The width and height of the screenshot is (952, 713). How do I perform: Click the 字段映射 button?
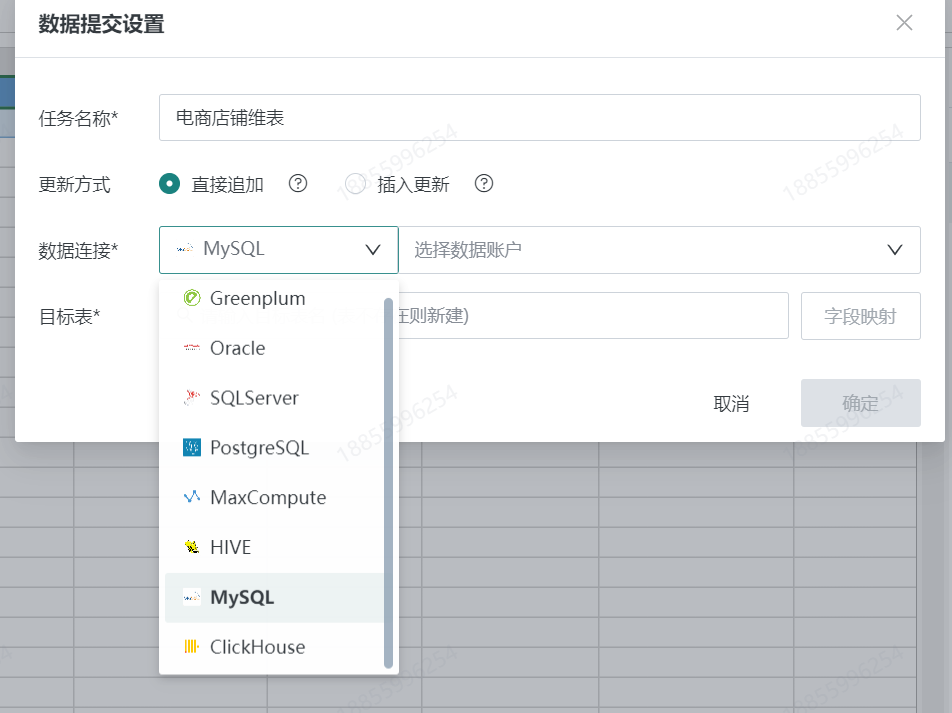(x=860, y=316)
